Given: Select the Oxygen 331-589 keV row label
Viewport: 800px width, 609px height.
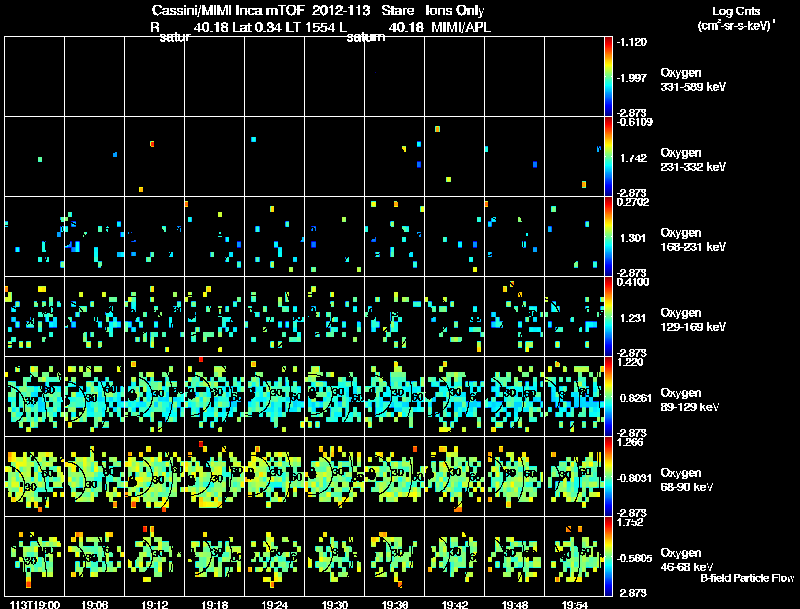Looking at the screenshot, I should coord(693,80).
